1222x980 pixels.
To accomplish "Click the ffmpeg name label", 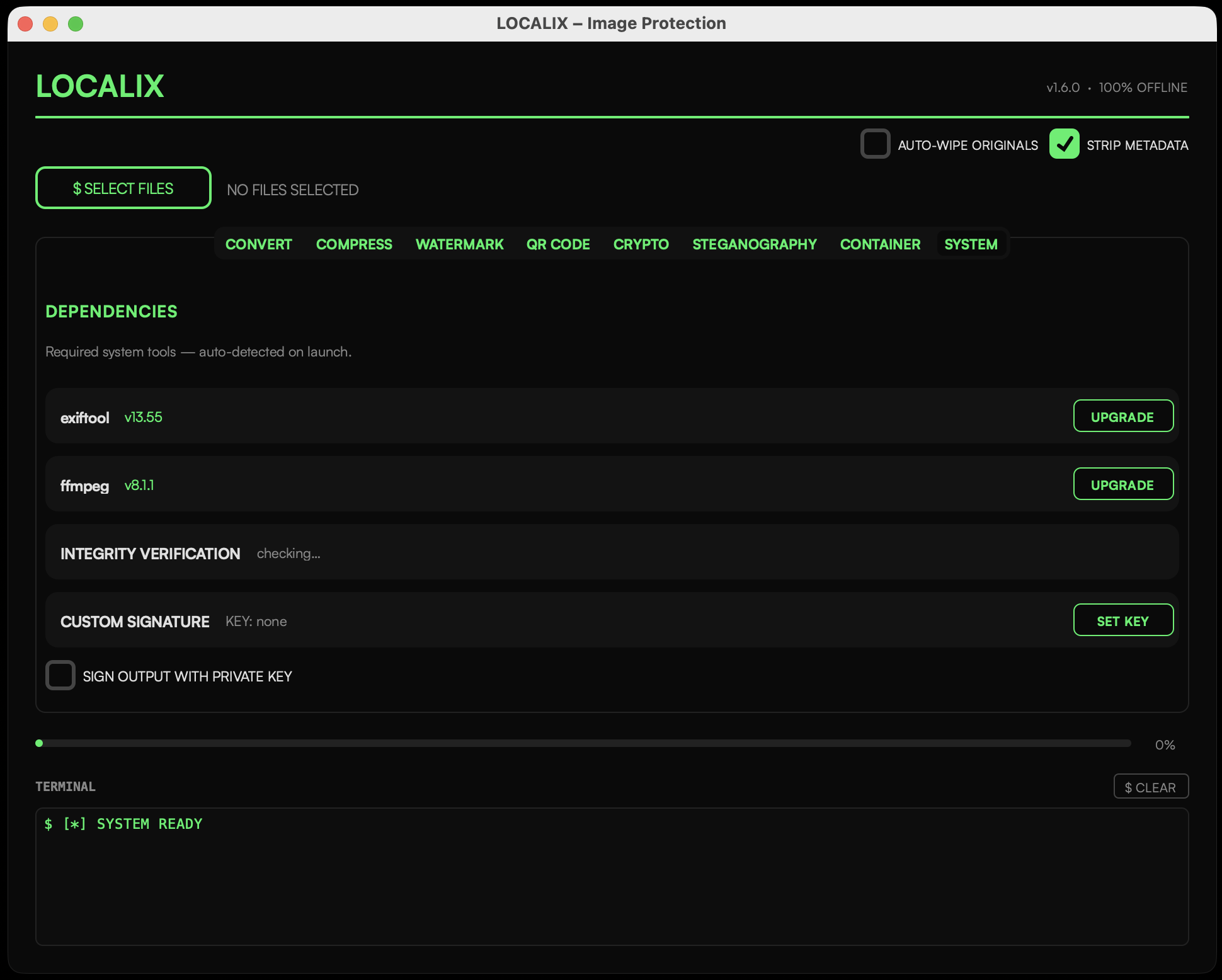I will (x=84, y=486).
